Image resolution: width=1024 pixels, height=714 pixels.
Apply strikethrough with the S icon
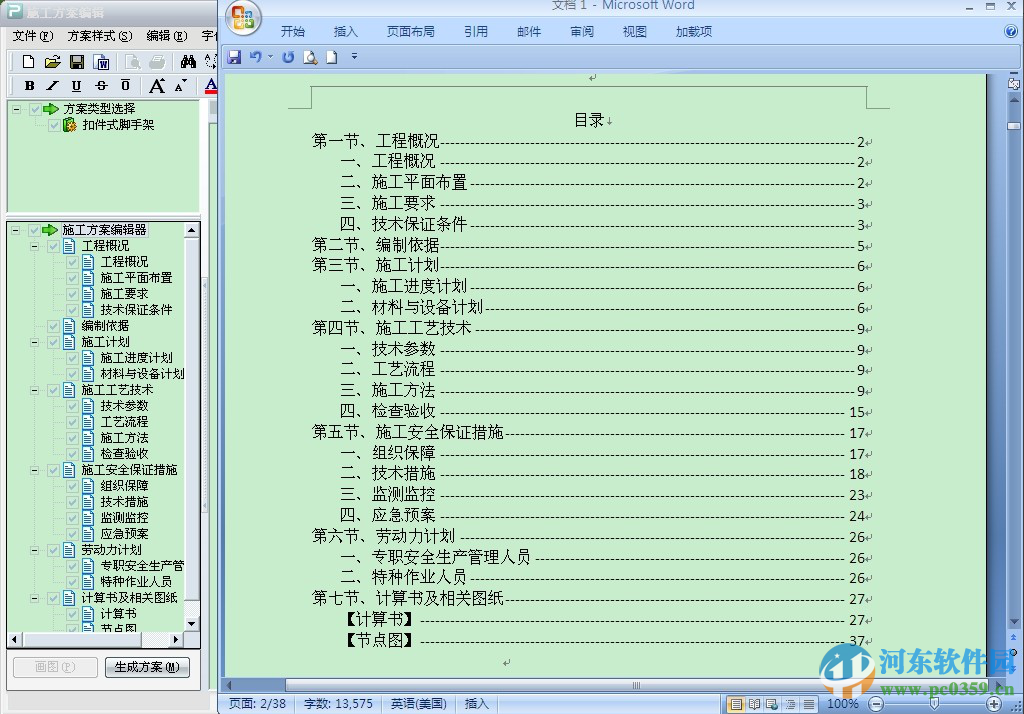[101, 86]
